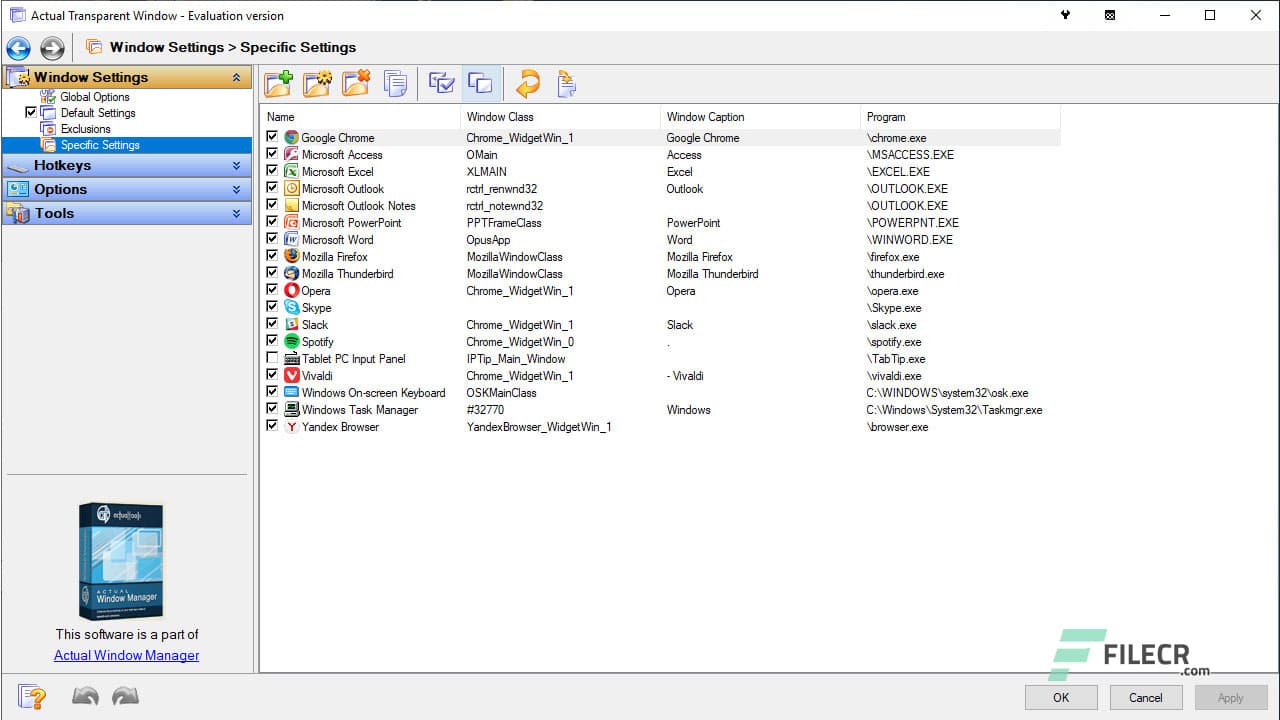Disable the Mozilla Firefox setting
The image size is (1280, 720).
point(271,256)
